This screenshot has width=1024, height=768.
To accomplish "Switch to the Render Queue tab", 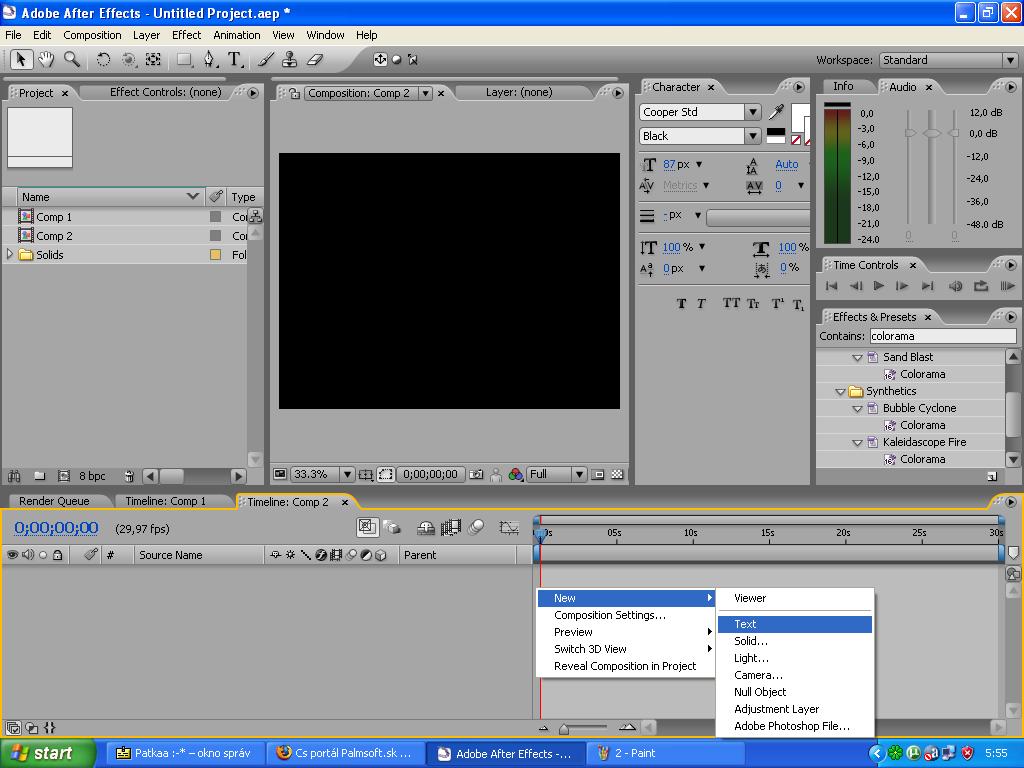I will 54,501.
